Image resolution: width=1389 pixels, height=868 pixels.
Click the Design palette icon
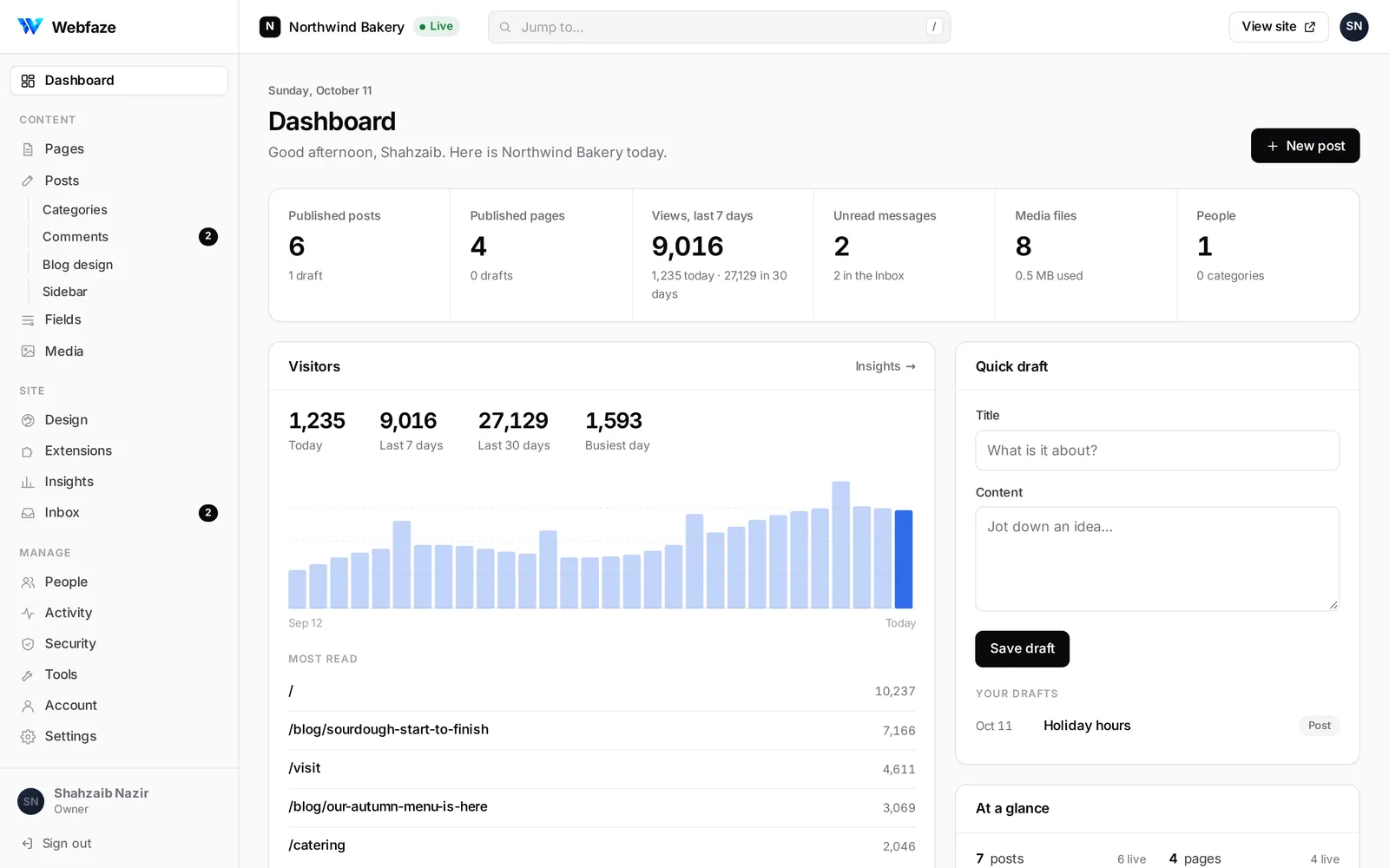tap(28, 420)
